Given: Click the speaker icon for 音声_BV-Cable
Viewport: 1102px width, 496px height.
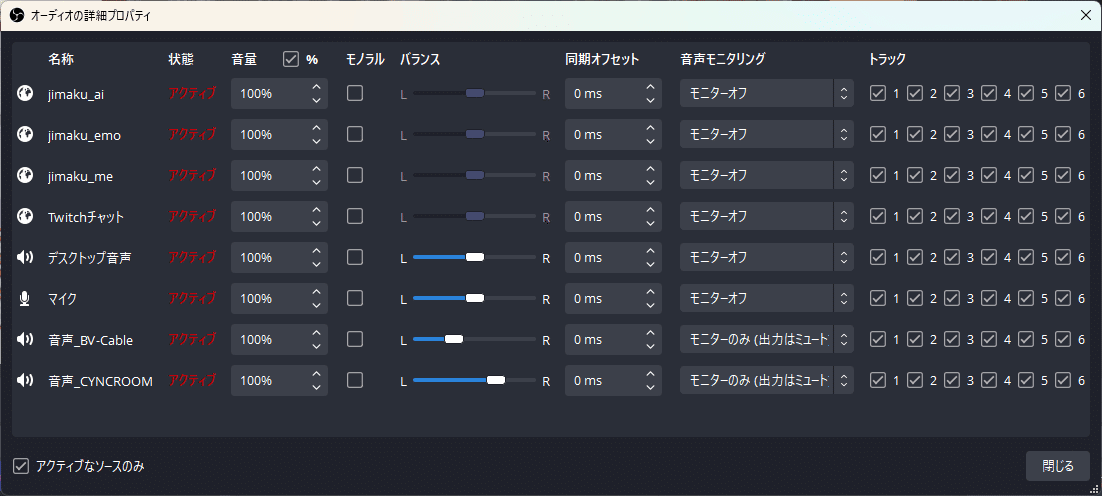Looking at the screenshot, I should pyautogui.click(x=25, y=339).
